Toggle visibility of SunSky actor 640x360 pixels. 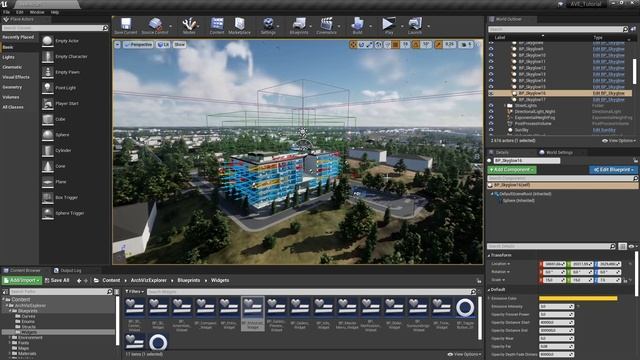(491, 130)
